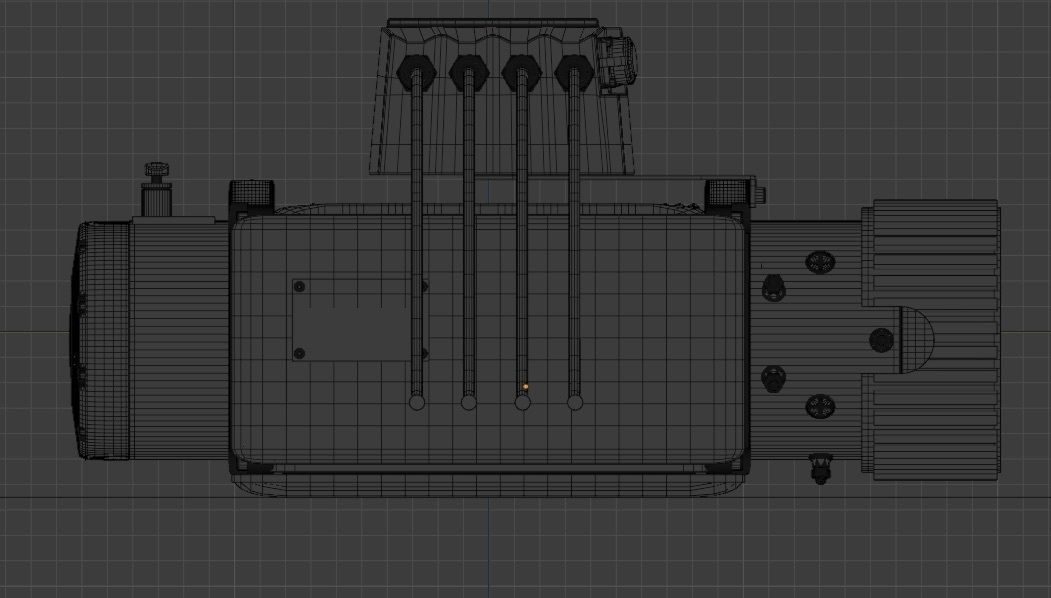Image resolution: width=1051 pixels, height=598 pixels.
Task: Select the rightmost cable's round end cap
Action: [x=575, y=402]
